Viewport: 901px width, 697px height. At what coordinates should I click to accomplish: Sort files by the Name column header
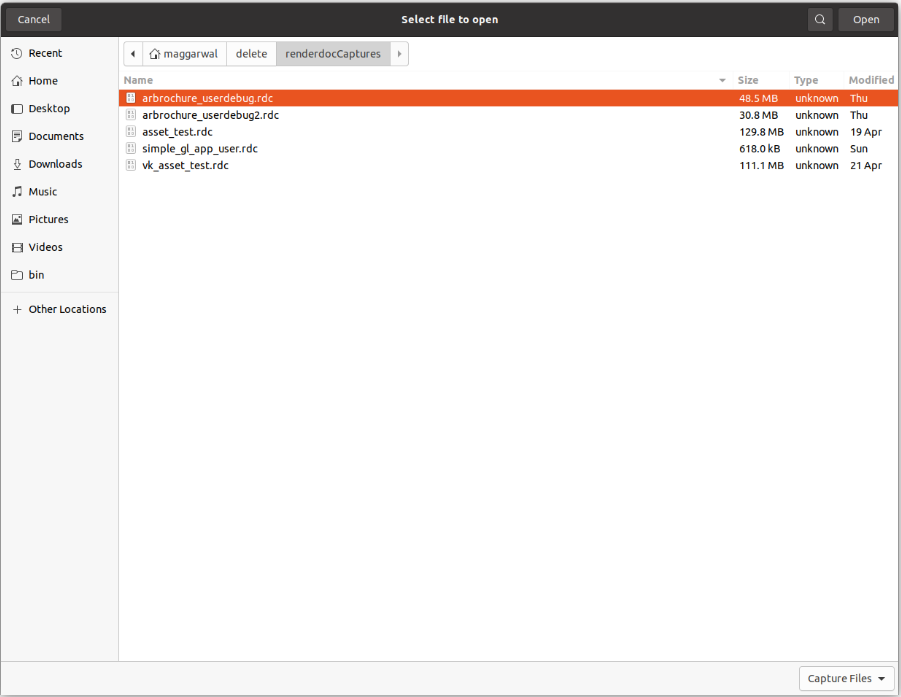[138, 80]
